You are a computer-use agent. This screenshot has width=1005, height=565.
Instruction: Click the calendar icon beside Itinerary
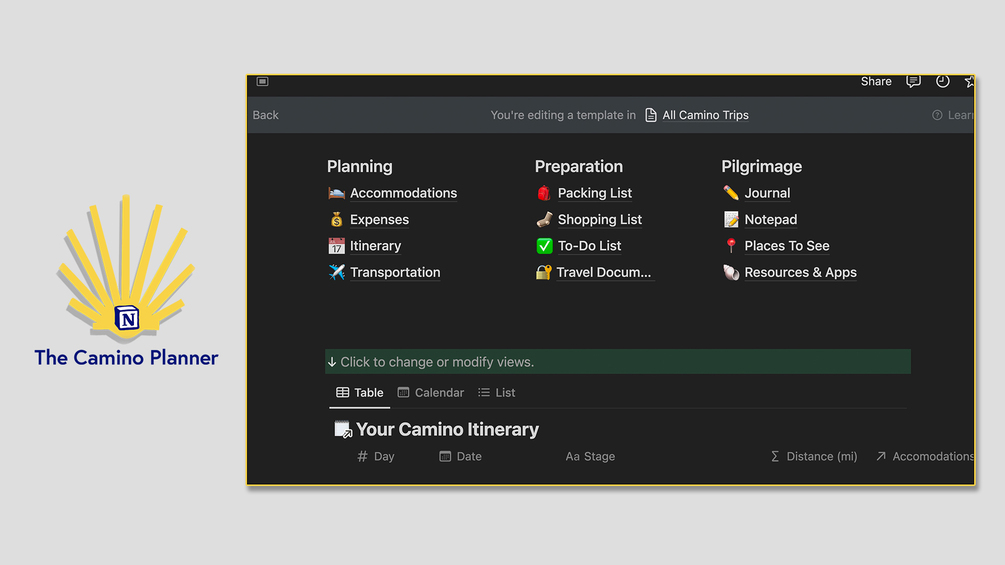click(336, 246)
